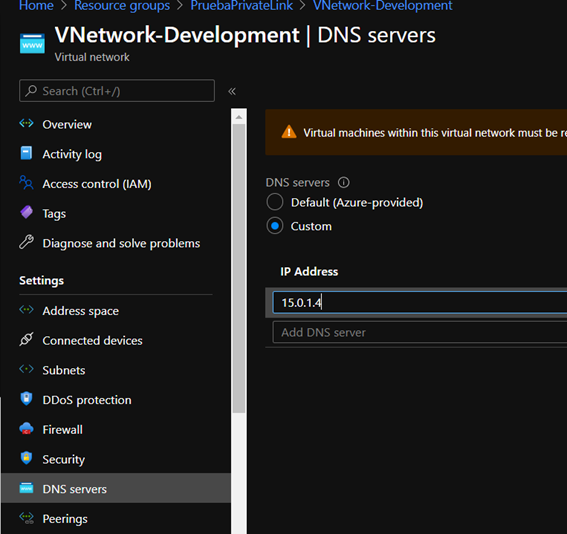Click the DDoS protection shield icon
This screenshot has height=534, width=567.
tap(26, 399)
